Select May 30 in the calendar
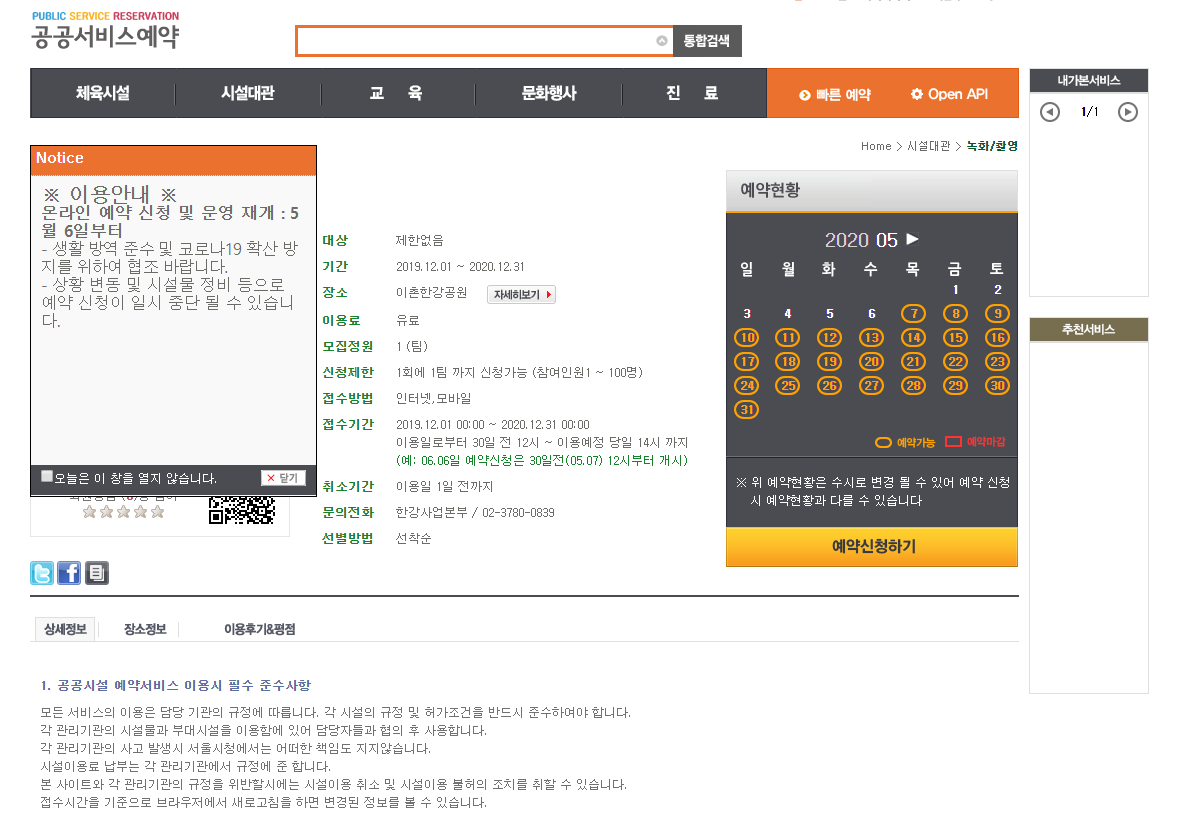Screen dimensions: 1196x835 (x=997, y=386)
